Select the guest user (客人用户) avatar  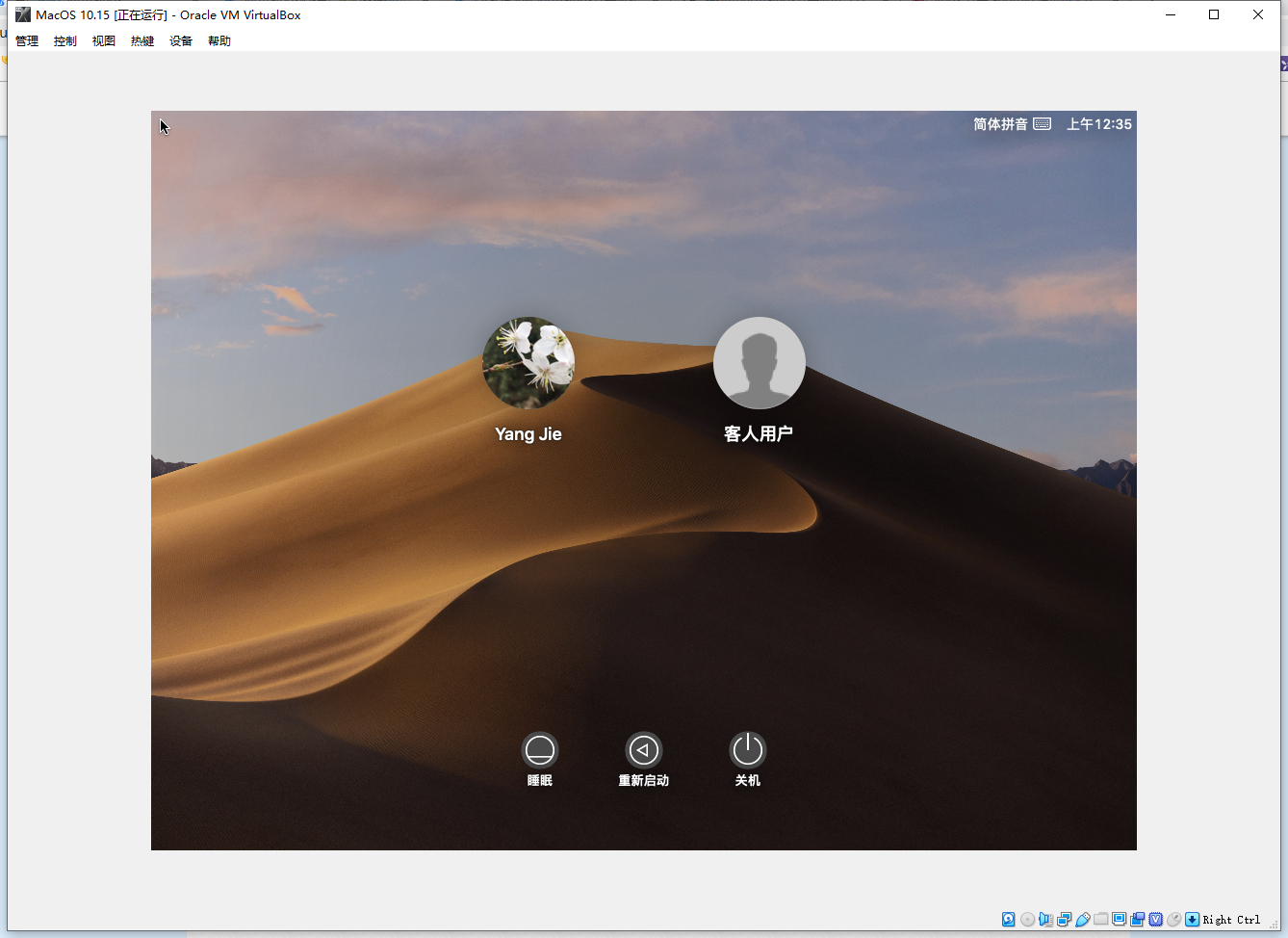760,363
